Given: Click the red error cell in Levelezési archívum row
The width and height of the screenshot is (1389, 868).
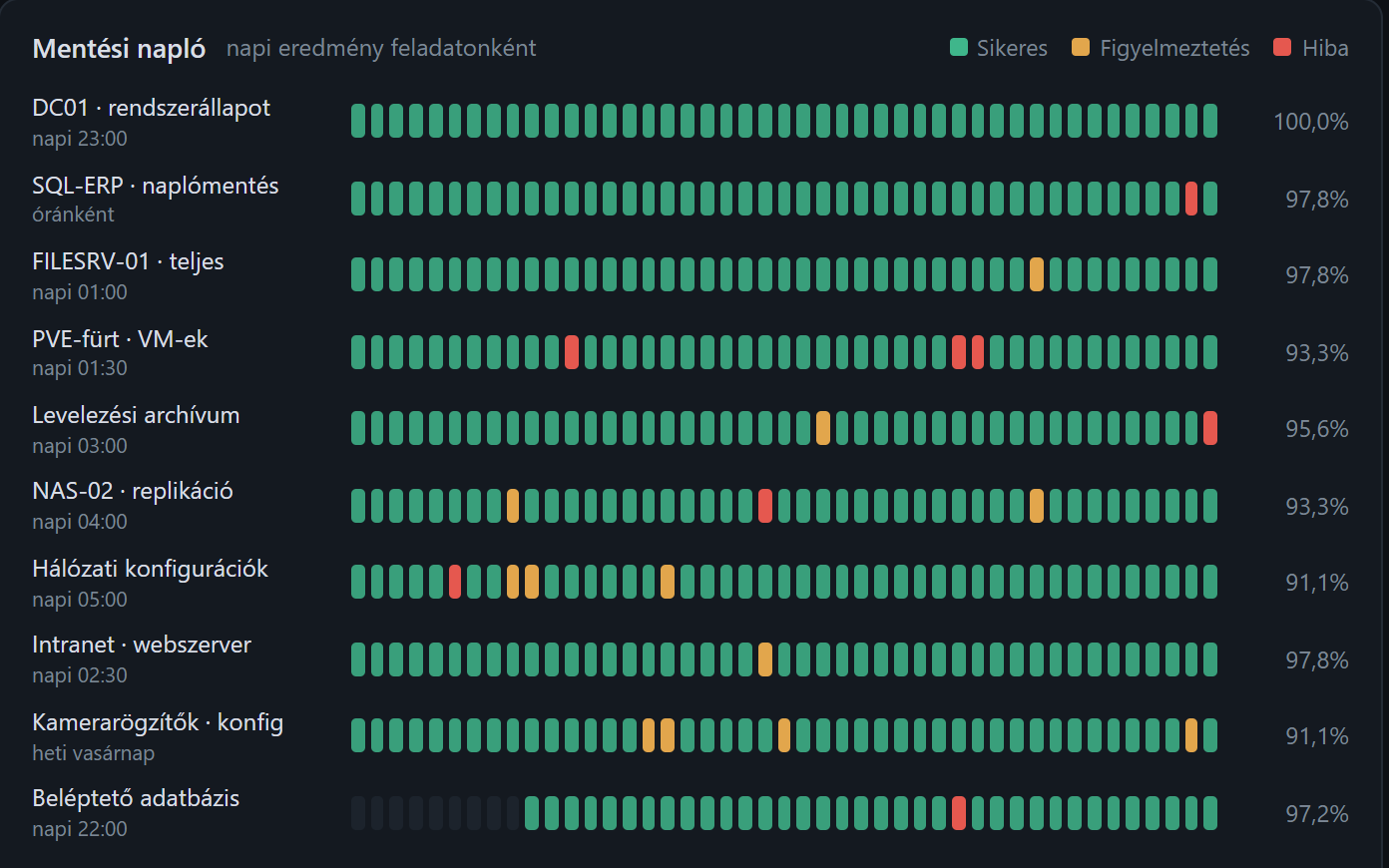Looking at the screenshot, I should click(1210, 428).
